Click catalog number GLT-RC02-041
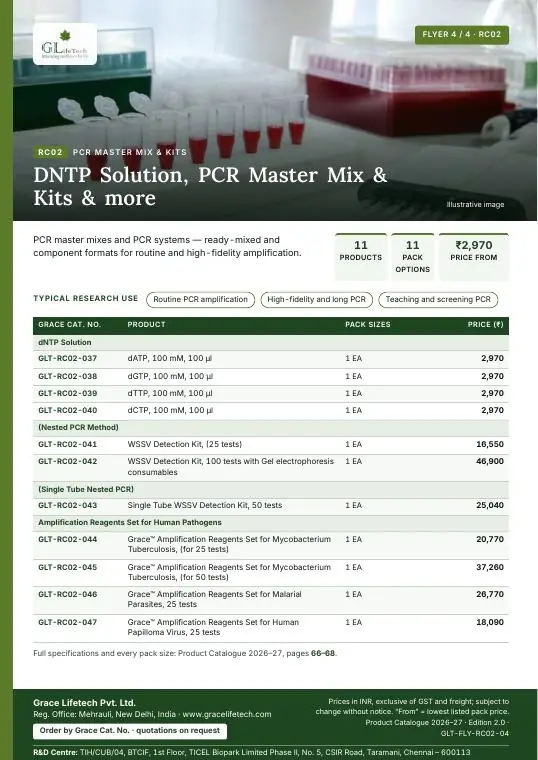Image resolution: width=538 pixels, height=760 pixels. 68,444
